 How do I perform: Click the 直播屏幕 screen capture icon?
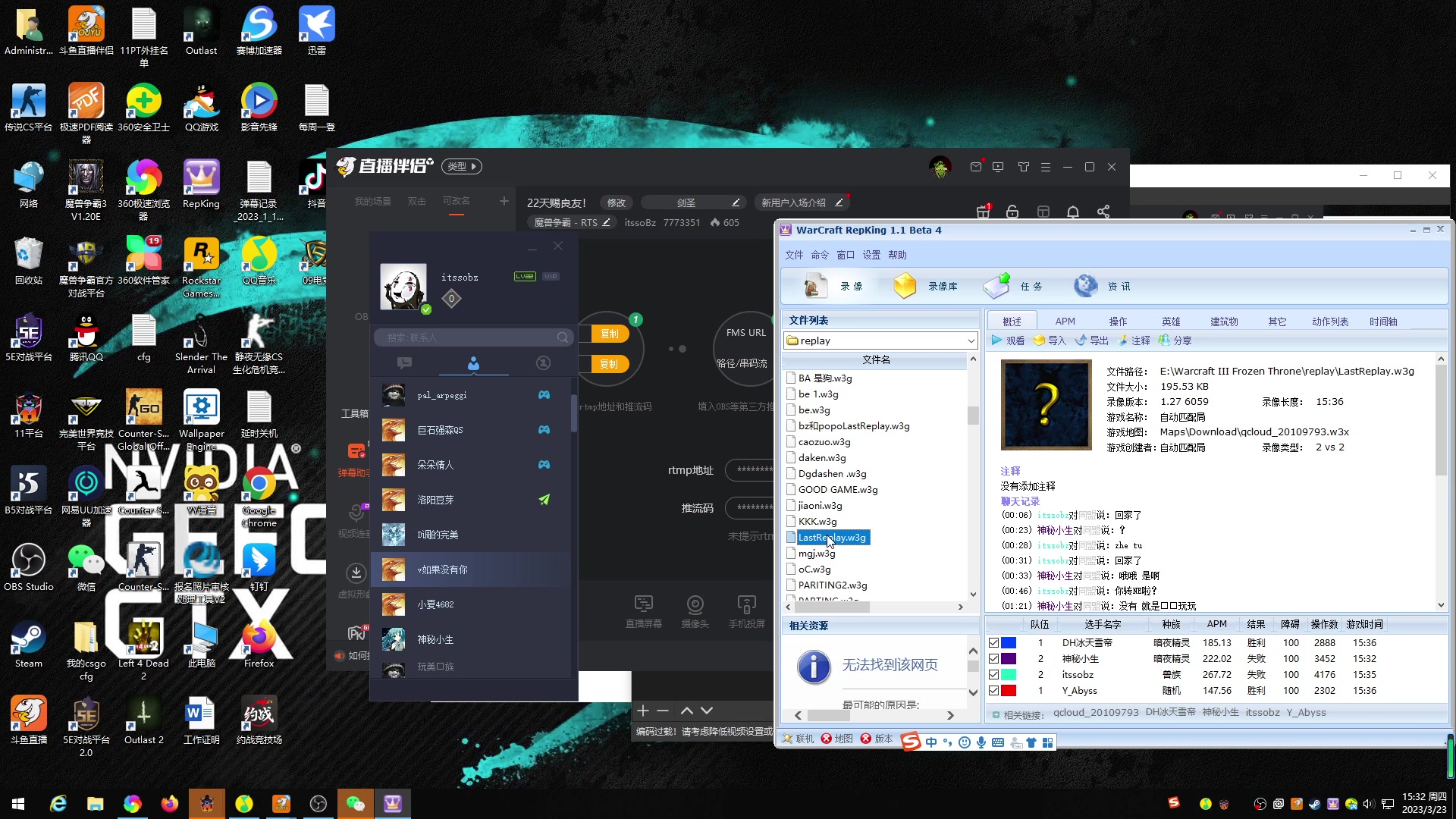coord(643,611)
